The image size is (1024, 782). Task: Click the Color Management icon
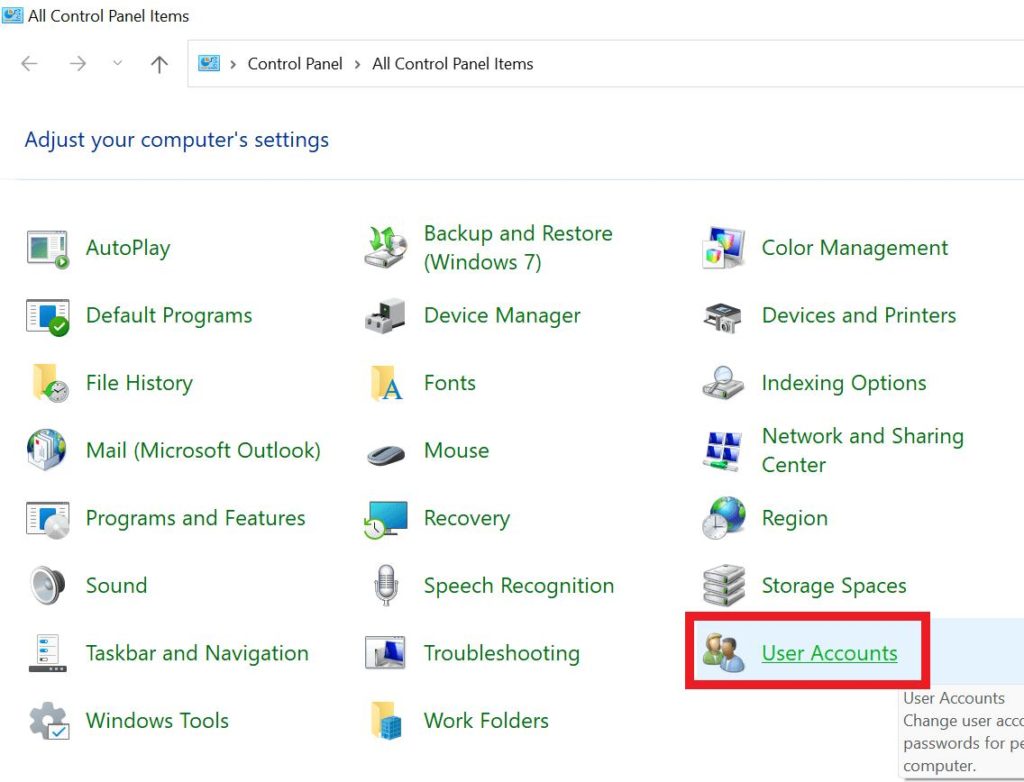coord(723,248)
